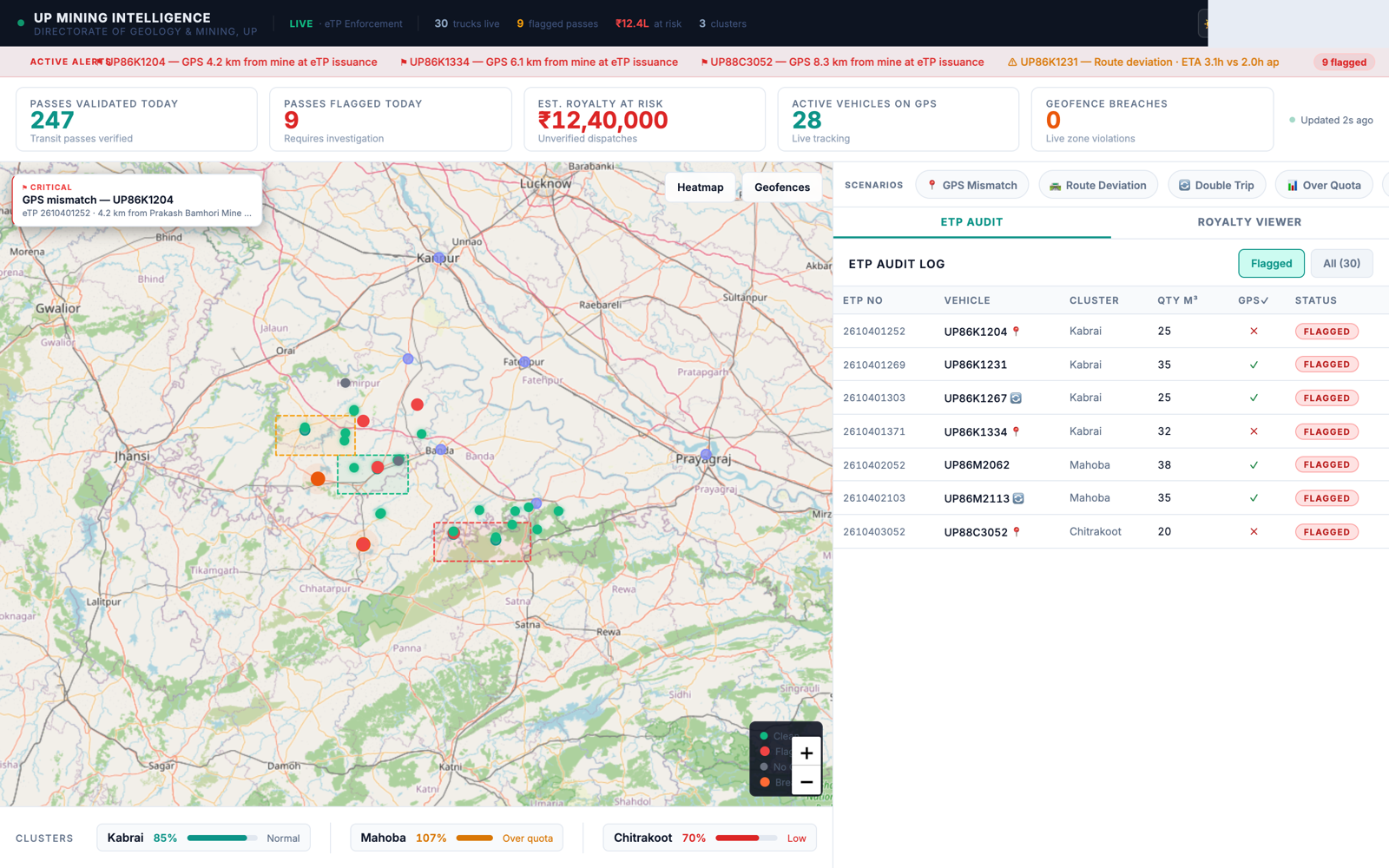Open the GPS mismatch UP86K1204 critical popup
Viewport: 1389px width, 868px height.
point(137,201)
